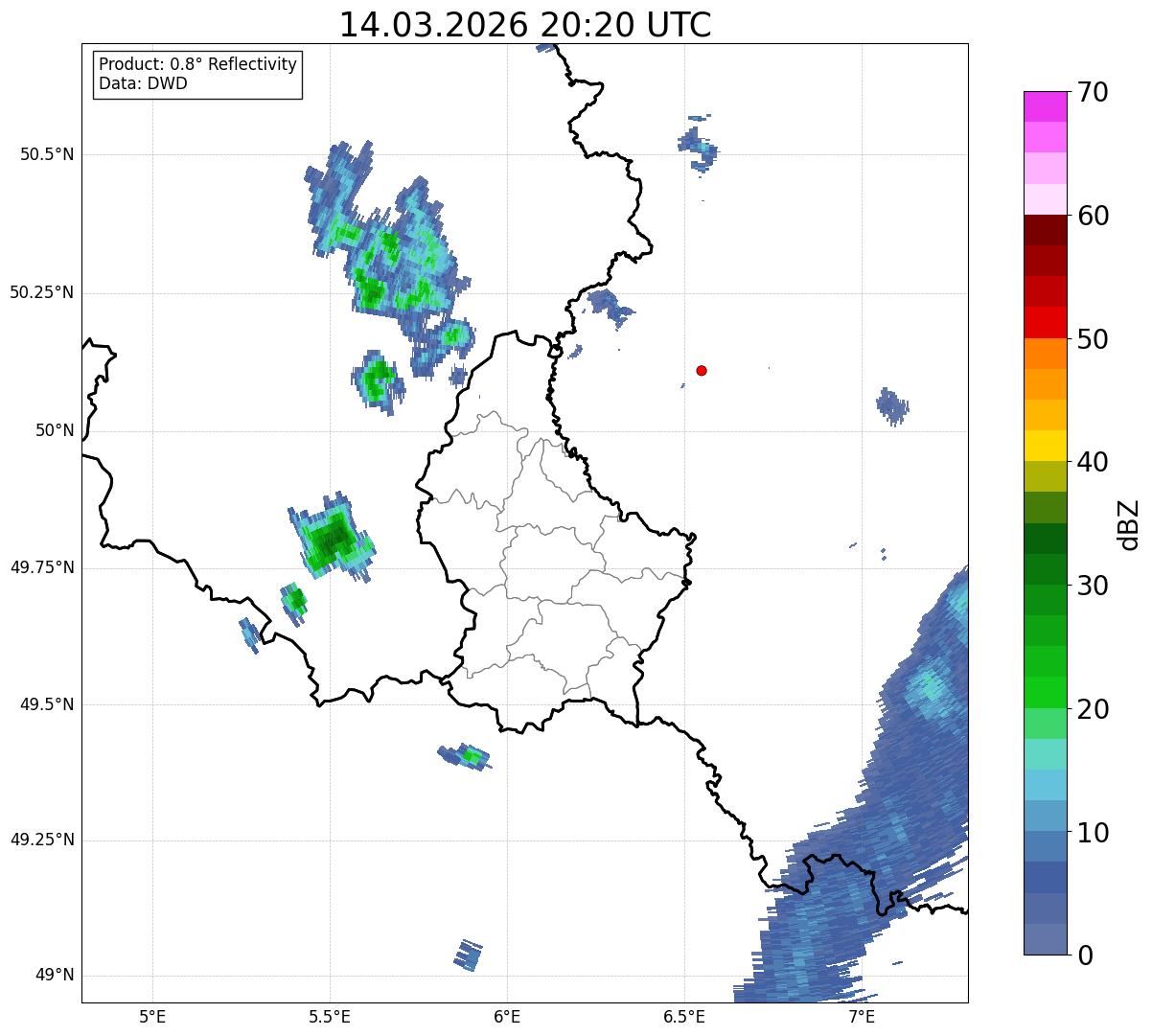Select the Product: 0.8° Reflectivity label
The width and height of the screenshot is (1152, 1036).
(198, 64)
